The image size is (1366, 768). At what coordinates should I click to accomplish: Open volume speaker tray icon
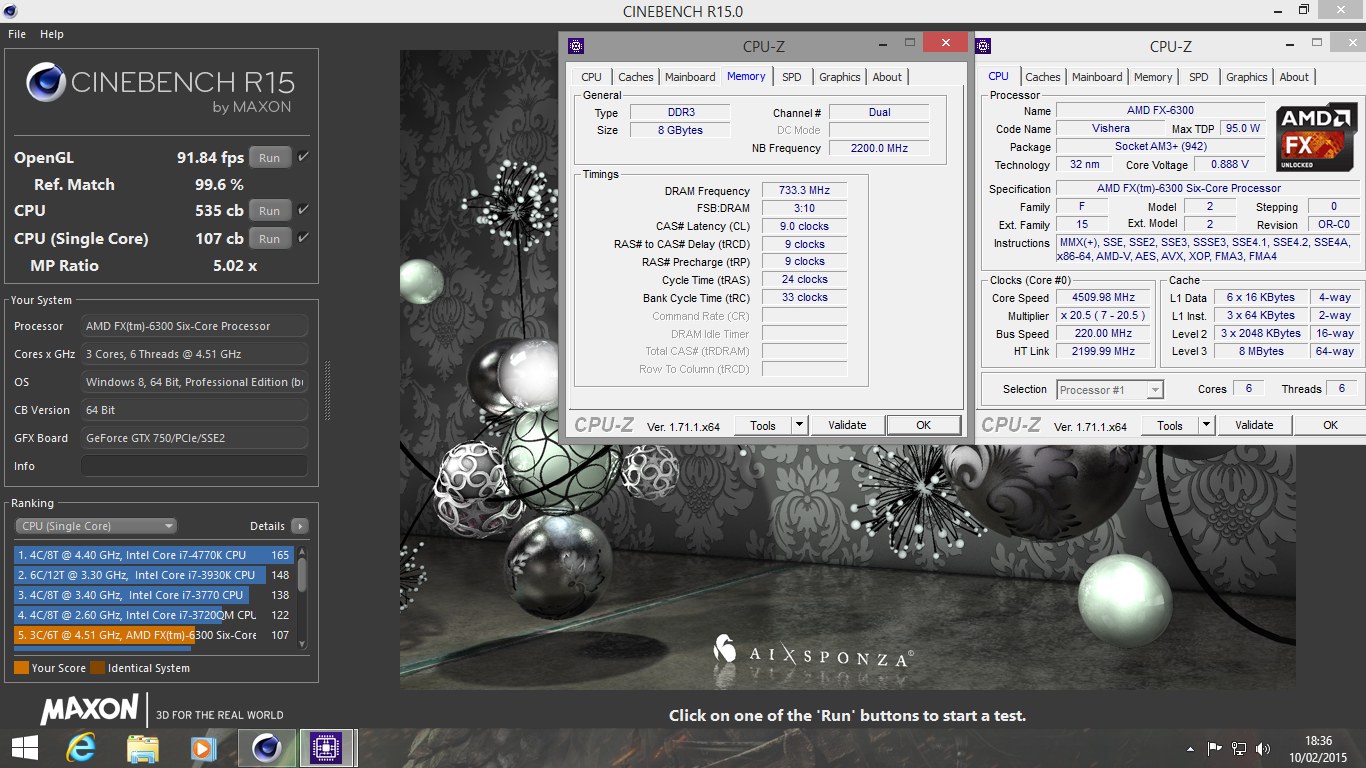[x=1263, y=748]
